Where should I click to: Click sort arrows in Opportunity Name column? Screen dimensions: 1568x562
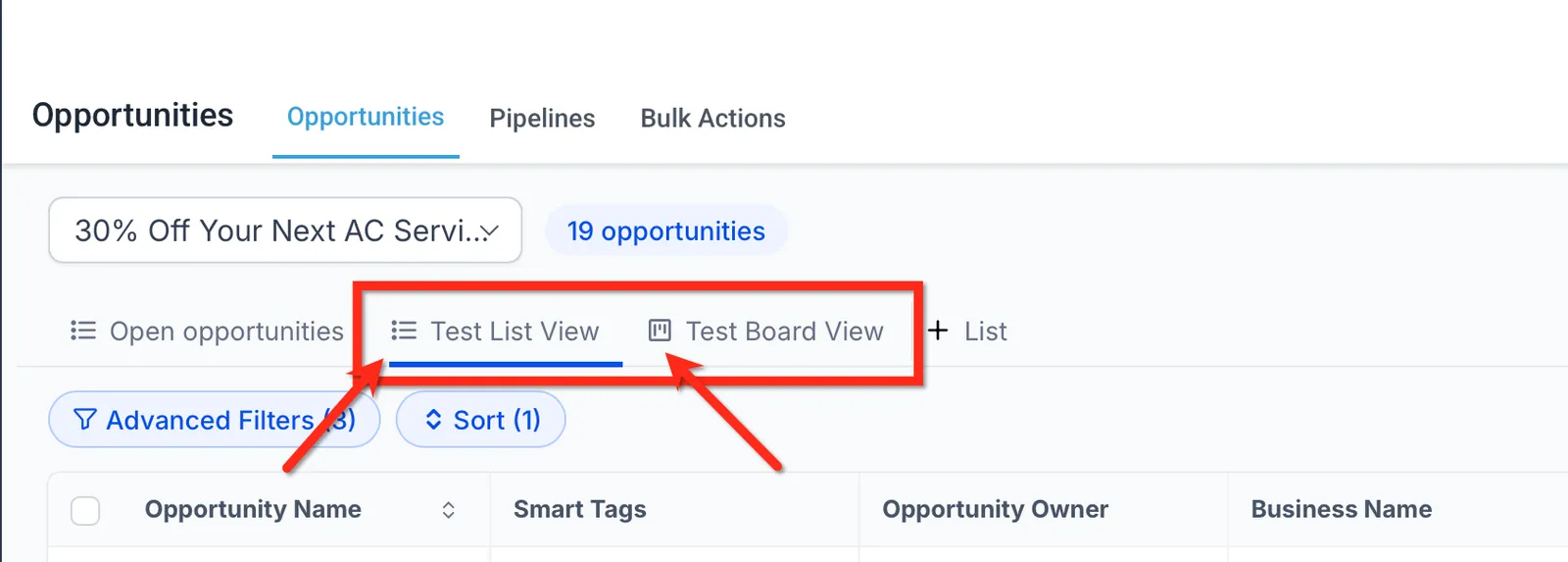(448, 510)
